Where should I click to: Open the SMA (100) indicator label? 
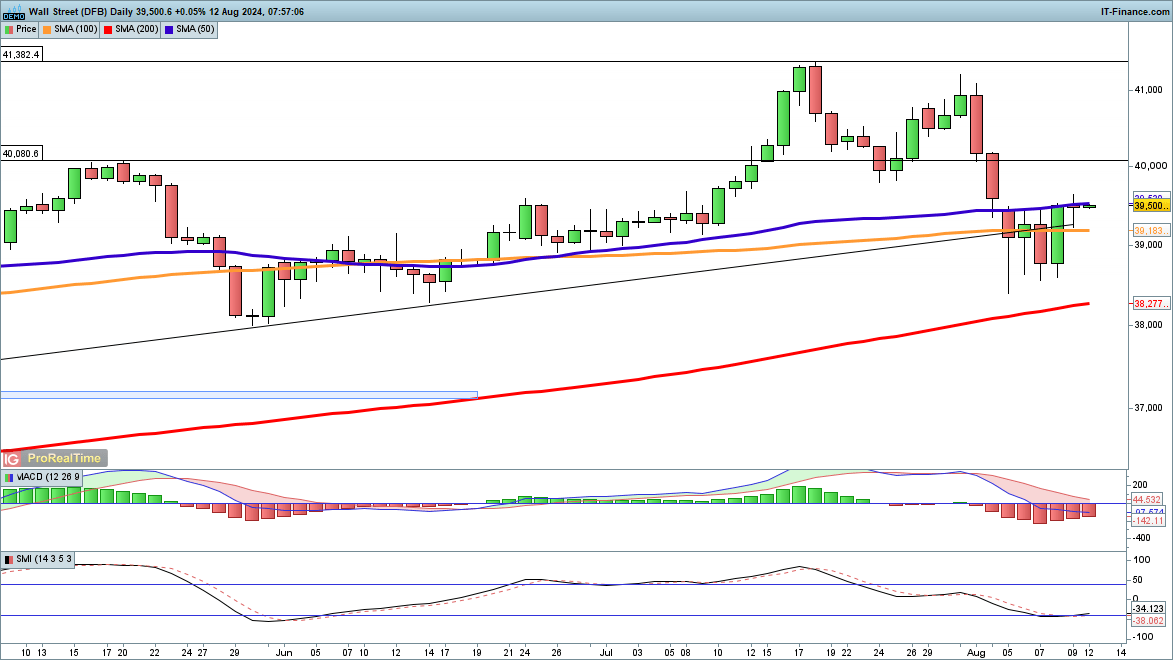72,29
